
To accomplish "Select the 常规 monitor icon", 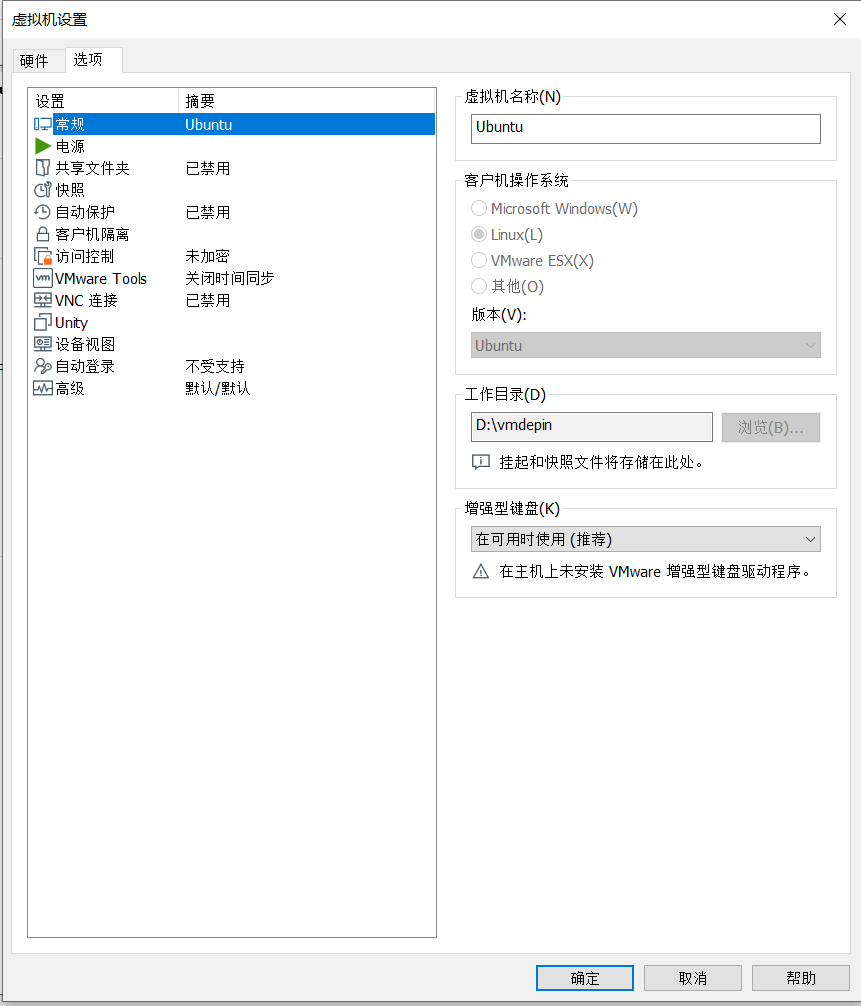I will pyautogui.click(x=42, y=124).
